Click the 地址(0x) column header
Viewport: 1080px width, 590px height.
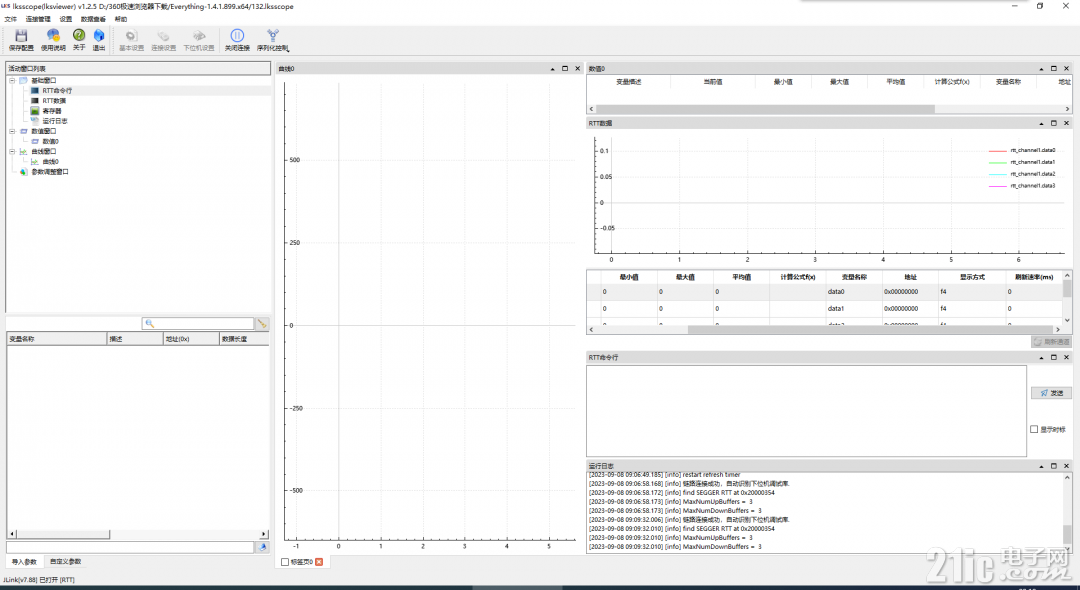(191, 339)
